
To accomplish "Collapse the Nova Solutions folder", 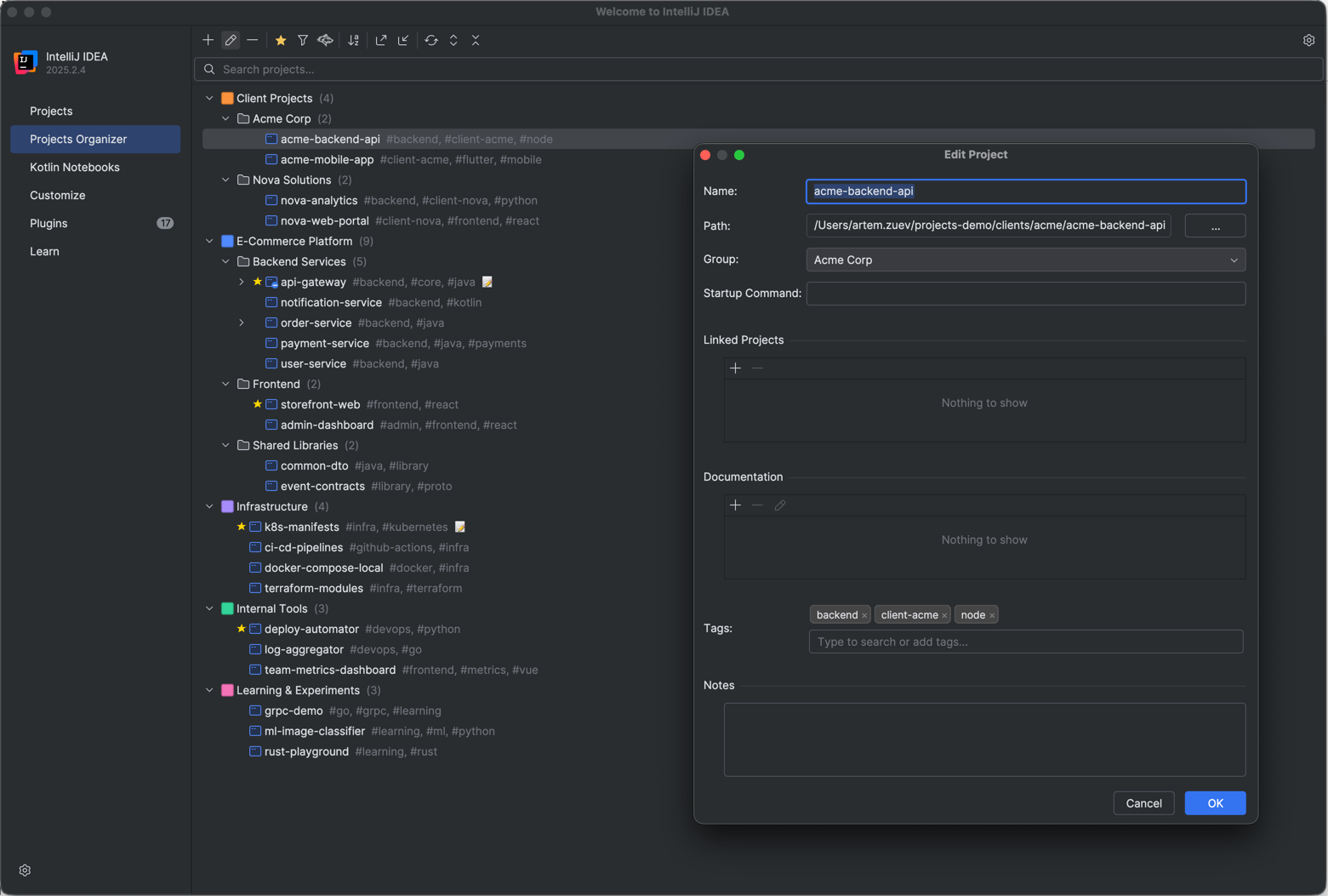I will 225,180.
